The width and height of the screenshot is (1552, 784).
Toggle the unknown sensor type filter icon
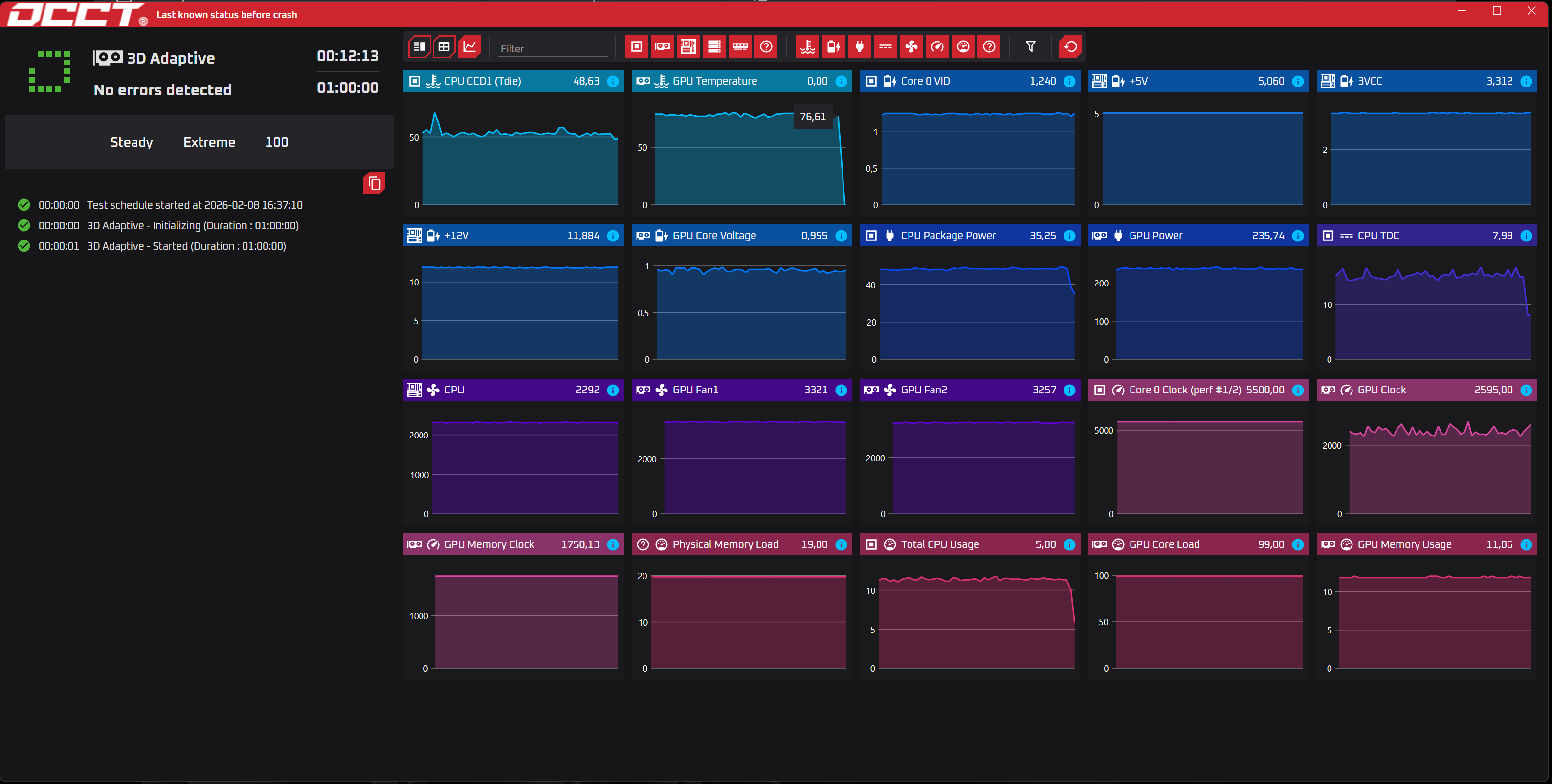pyautogui.click(x=989, y=46)
